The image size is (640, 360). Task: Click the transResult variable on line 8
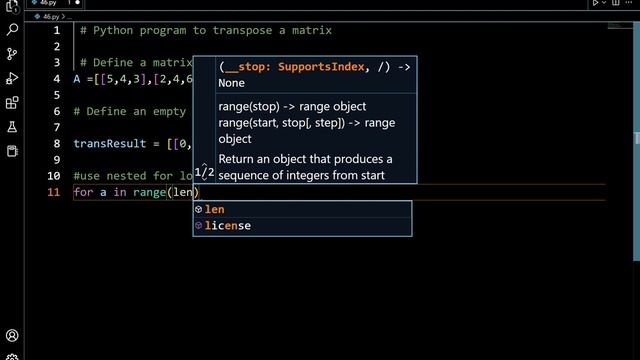[109, 144]
